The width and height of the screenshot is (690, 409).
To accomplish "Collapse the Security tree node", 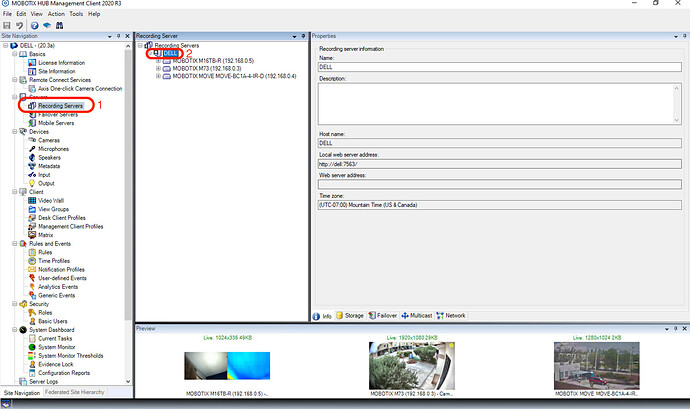I will [15, 304].
